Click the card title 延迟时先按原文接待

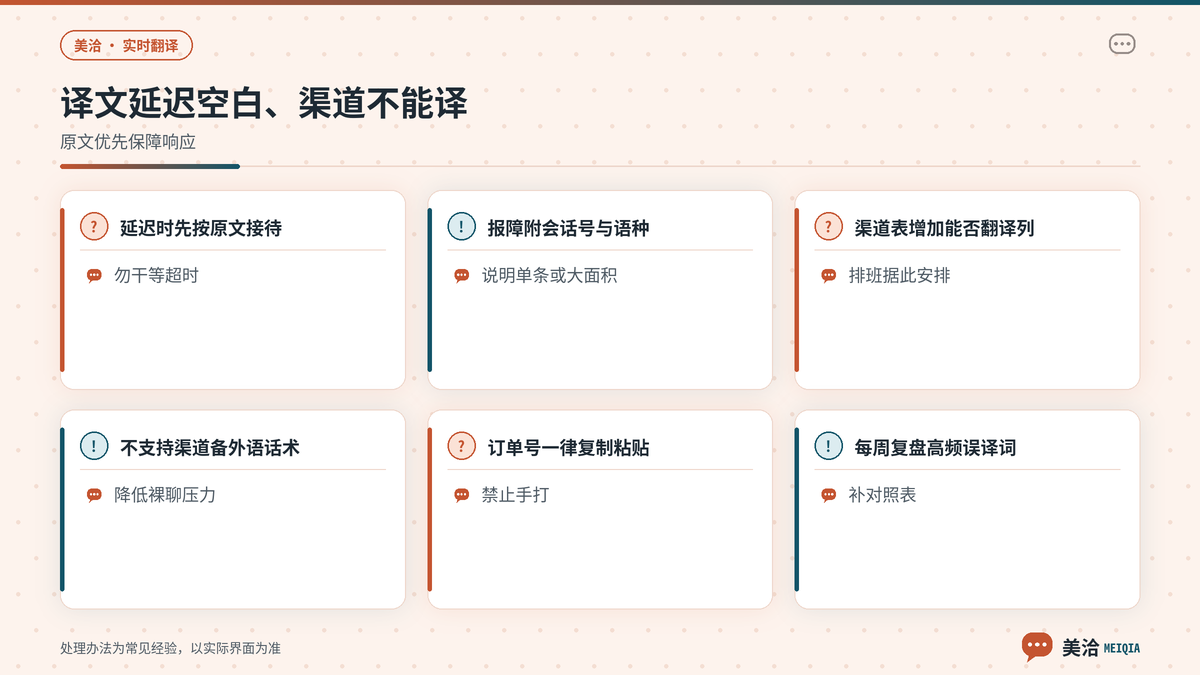[201, 228]
